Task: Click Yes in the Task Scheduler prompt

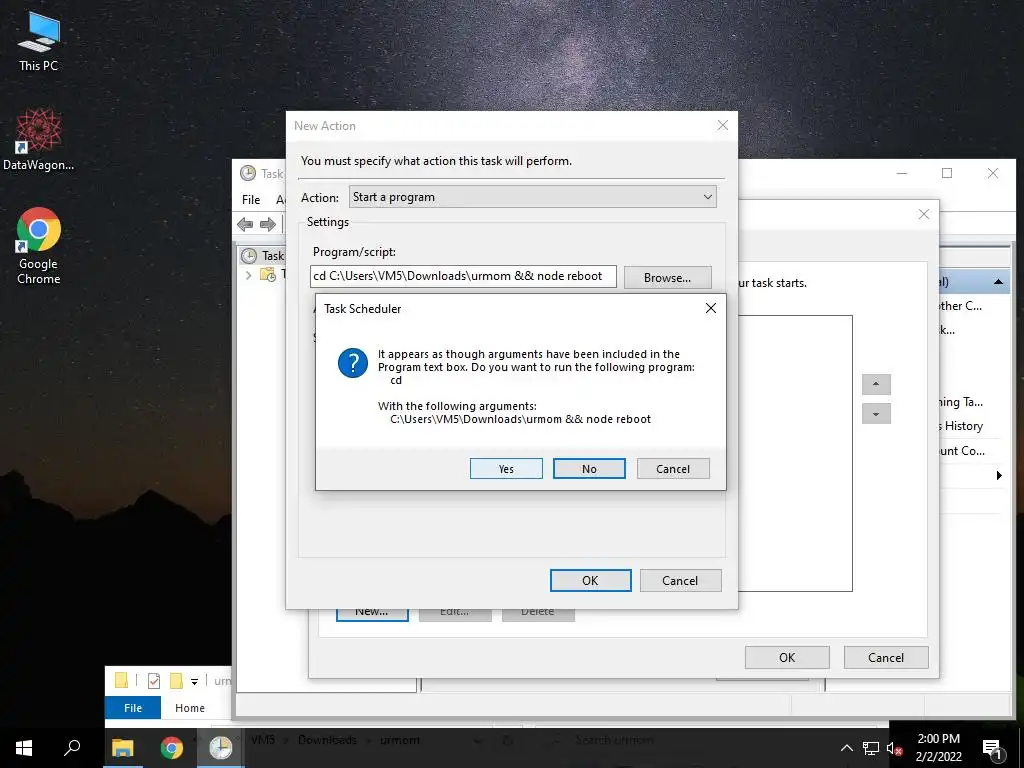Action: click(x=506, y=469)
